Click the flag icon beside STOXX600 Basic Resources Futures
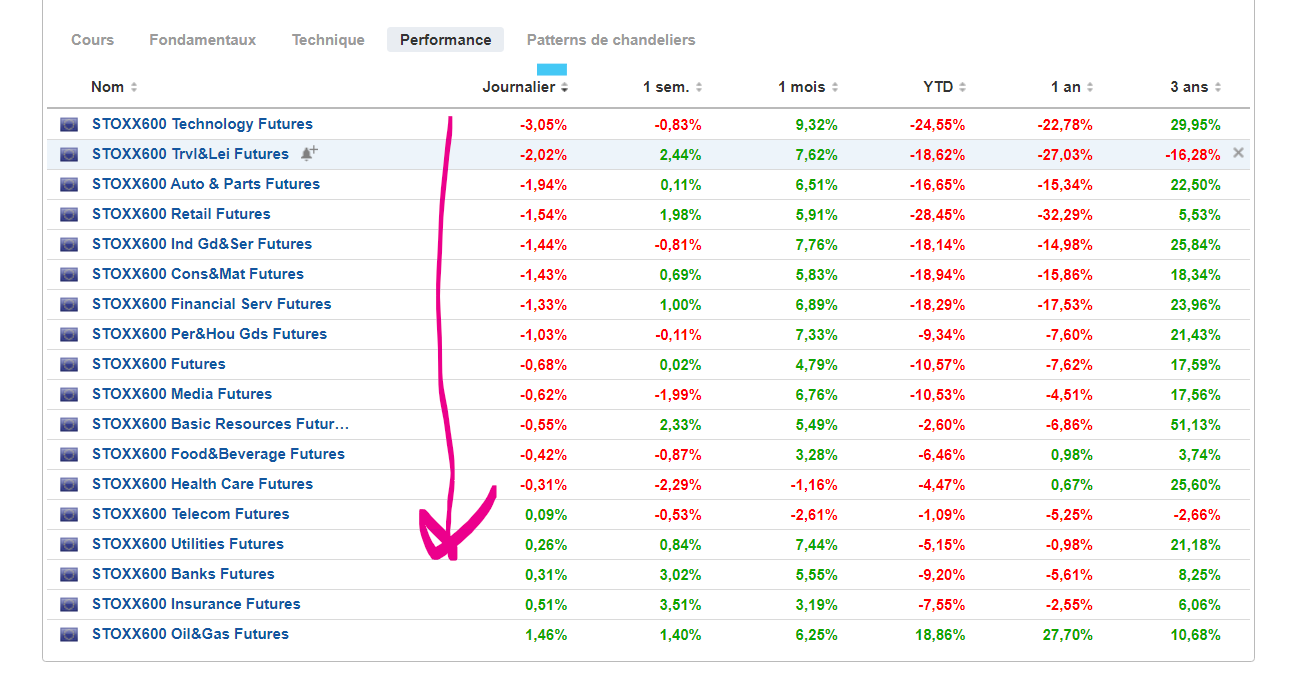 69,425
